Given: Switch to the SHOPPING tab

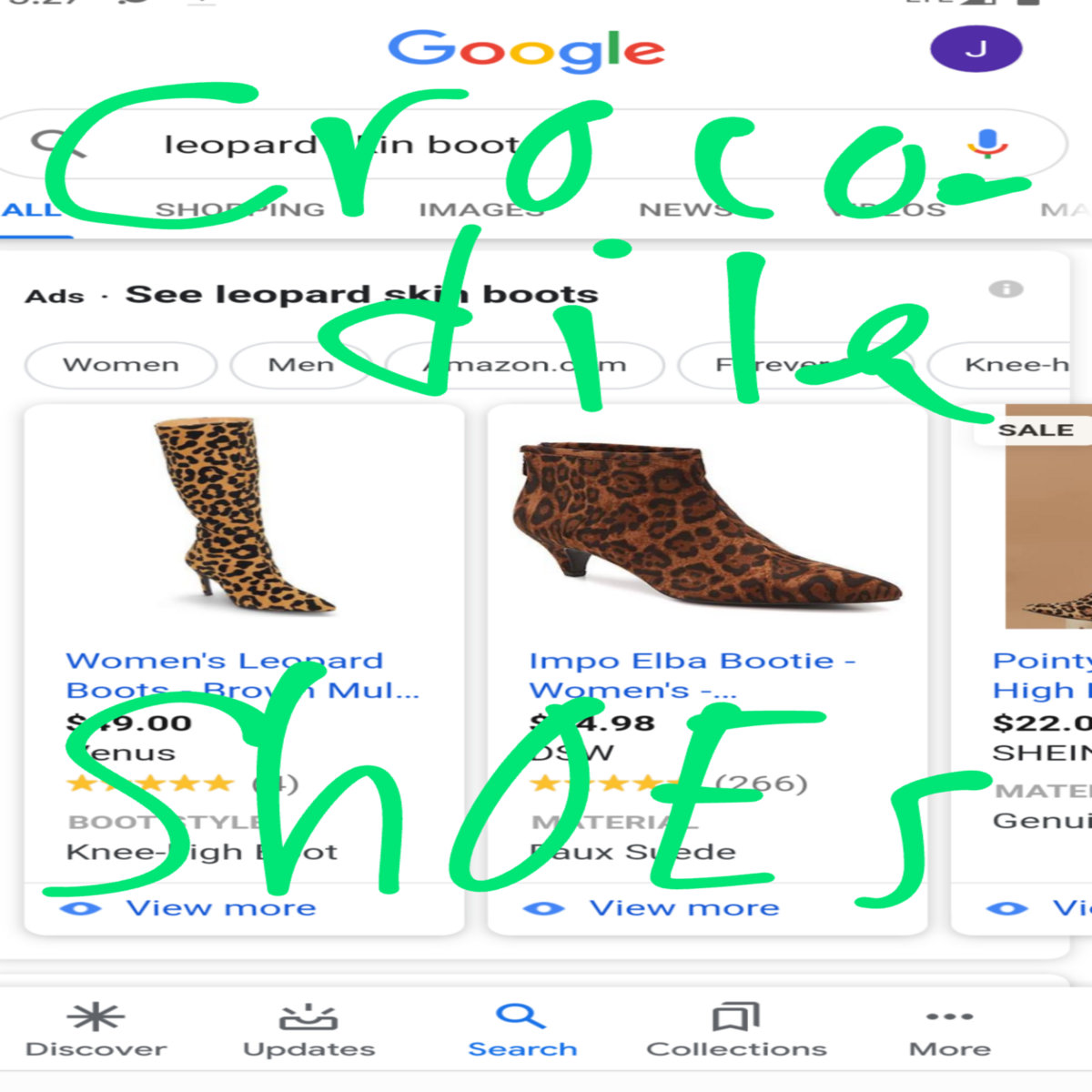Looking at the screenshot, I should (240, 210).
